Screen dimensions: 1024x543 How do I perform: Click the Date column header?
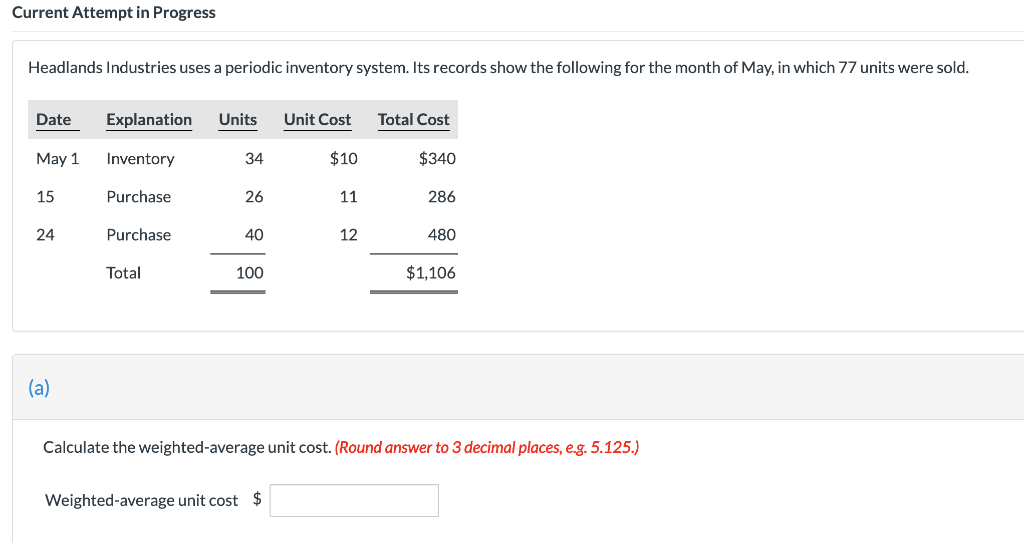coord(54,120)
